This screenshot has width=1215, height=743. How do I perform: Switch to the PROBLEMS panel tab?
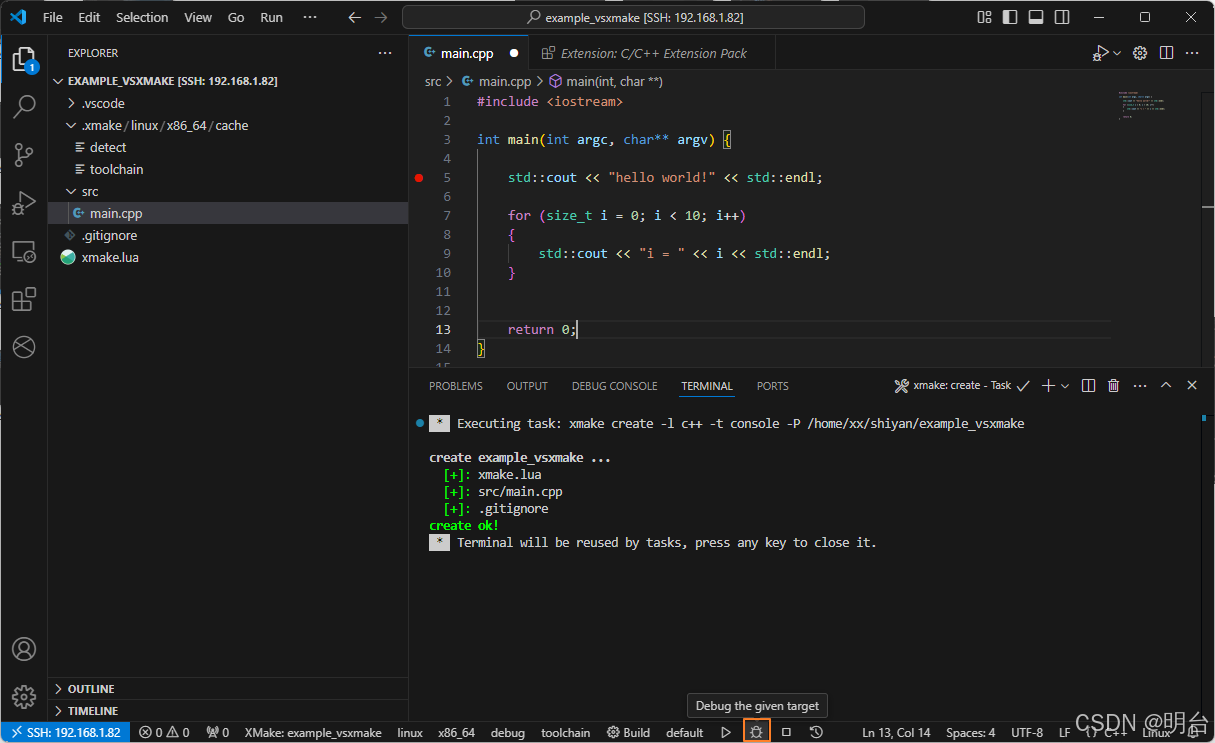(456, 386)
